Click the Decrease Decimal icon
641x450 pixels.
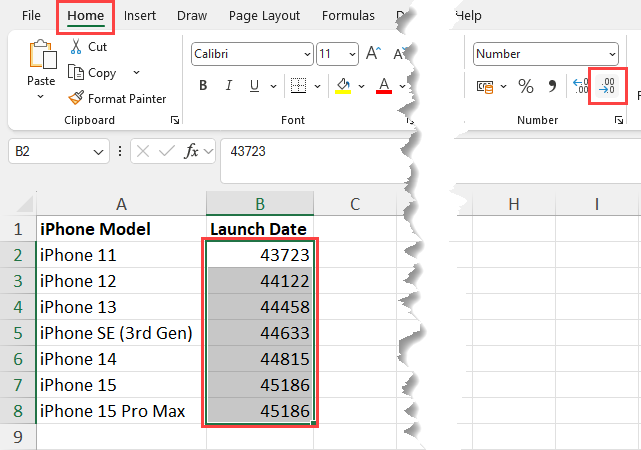coord(607,86)
